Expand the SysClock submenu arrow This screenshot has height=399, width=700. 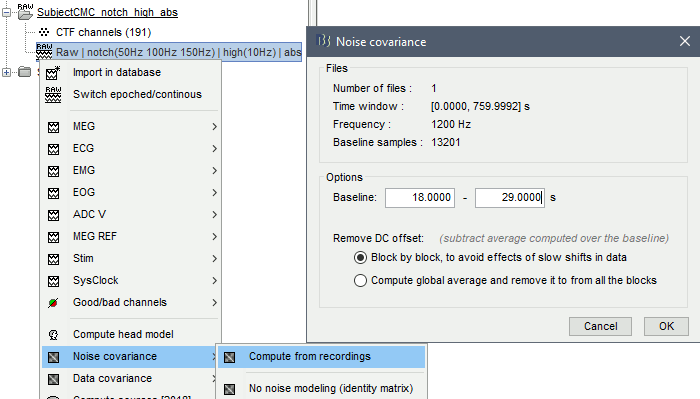tap(214, 281)
